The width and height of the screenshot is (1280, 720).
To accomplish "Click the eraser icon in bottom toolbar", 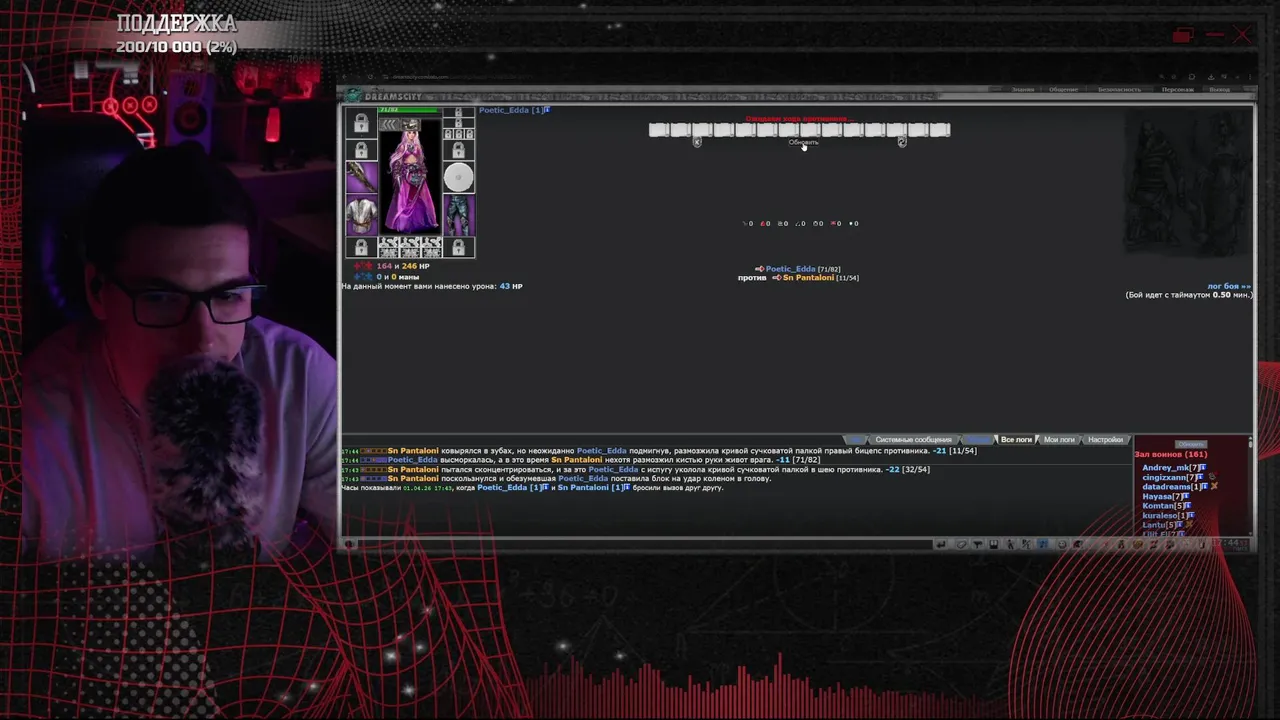I will coord(962,544).
